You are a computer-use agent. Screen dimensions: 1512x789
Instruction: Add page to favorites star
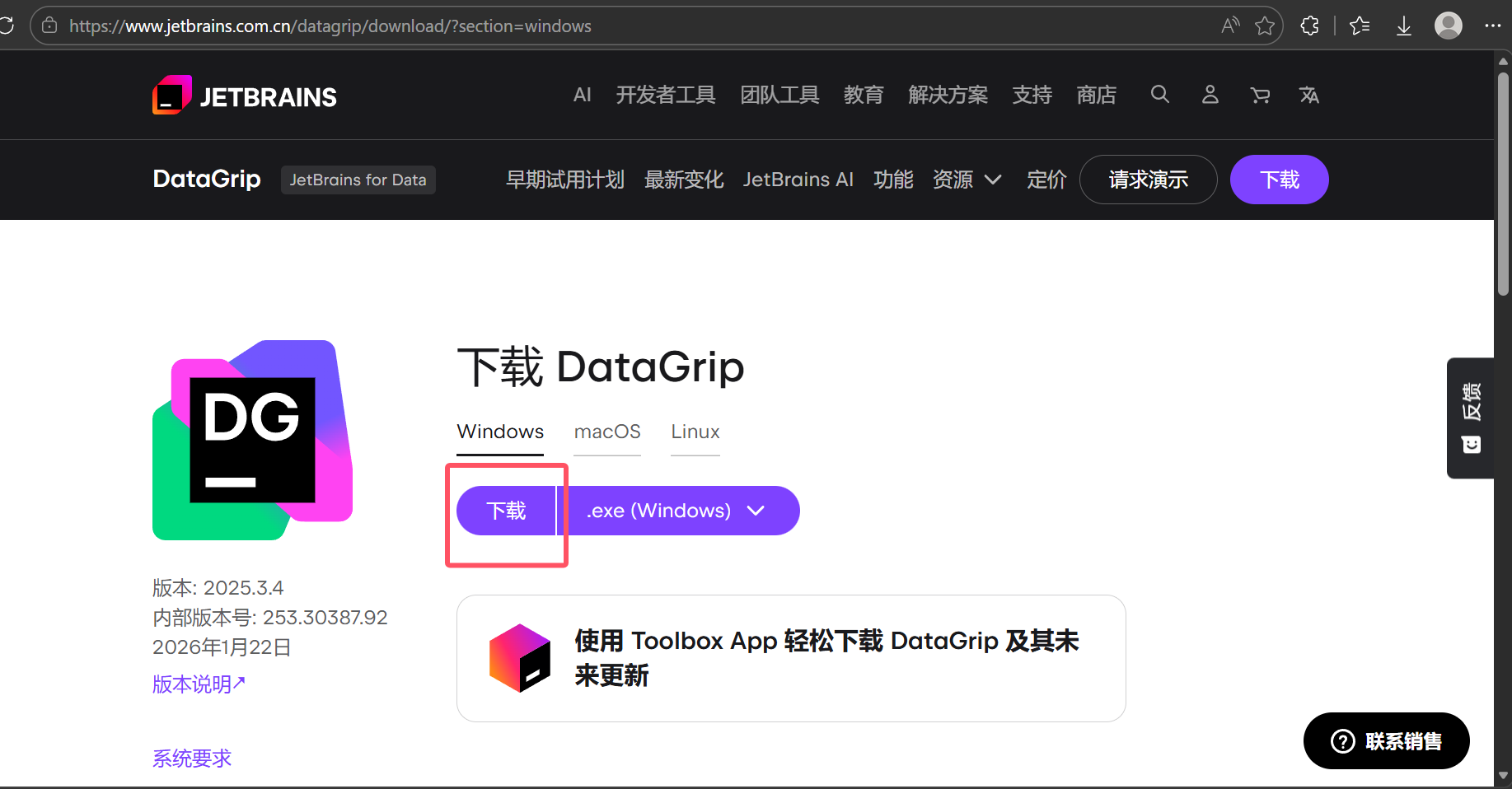pyautogui.click(x=1265, y=26)
